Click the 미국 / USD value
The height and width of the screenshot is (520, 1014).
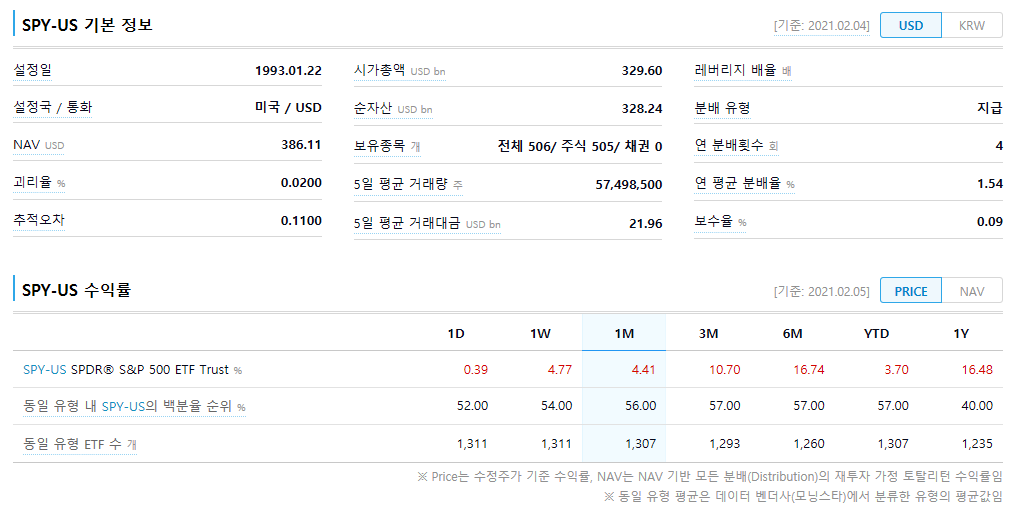tap(288, 107)
